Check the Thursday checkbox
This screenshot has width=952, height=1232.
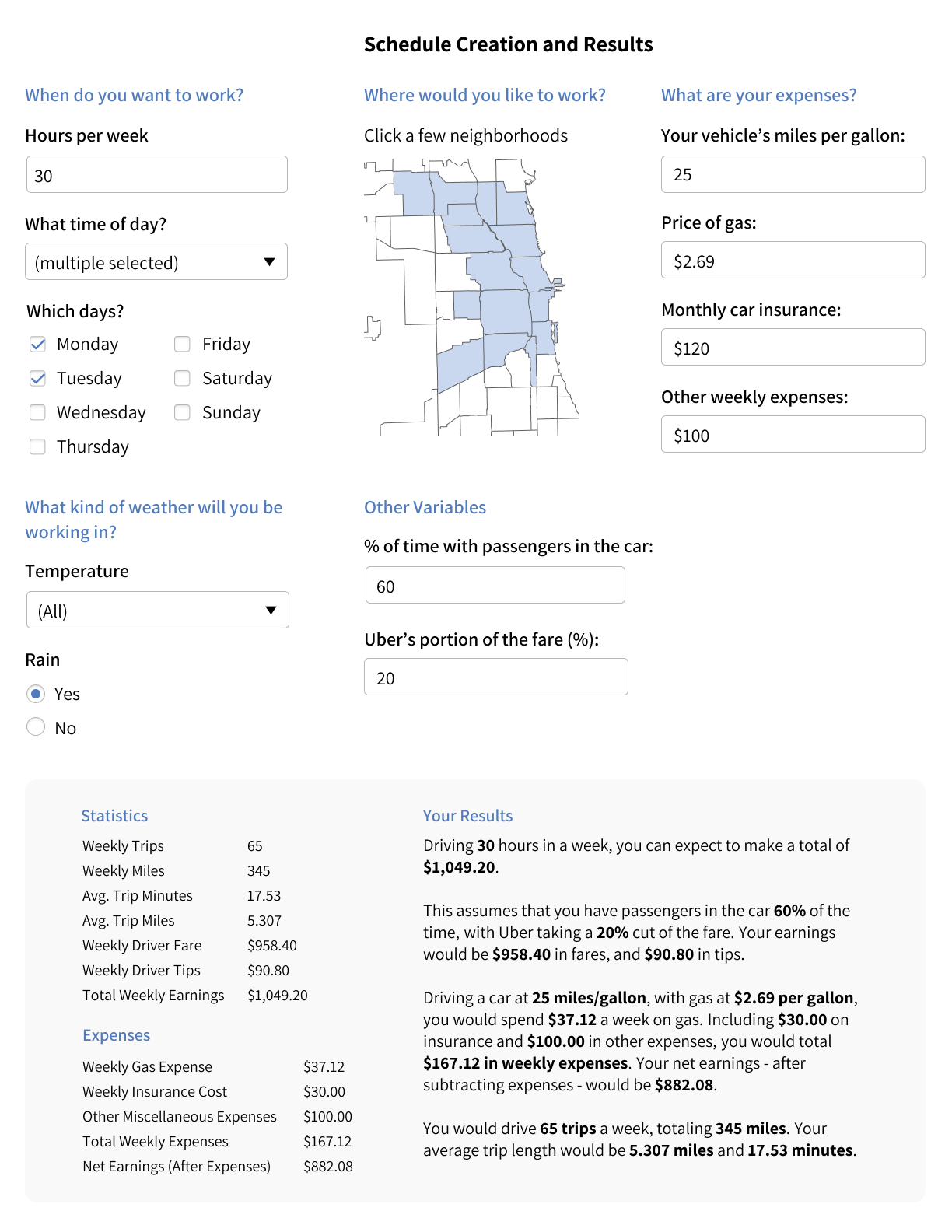pyautogui.click(x=37, y=446)
